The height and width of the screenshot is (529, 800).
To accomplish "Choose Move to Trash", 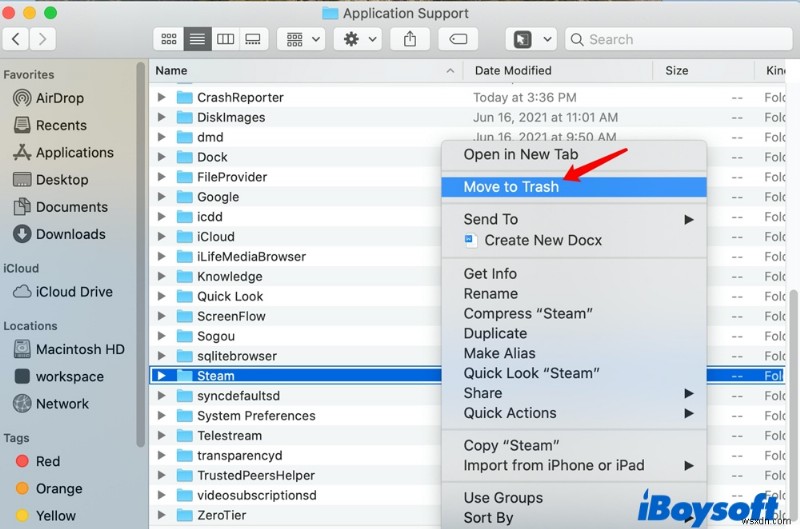I will coord(574,187).
